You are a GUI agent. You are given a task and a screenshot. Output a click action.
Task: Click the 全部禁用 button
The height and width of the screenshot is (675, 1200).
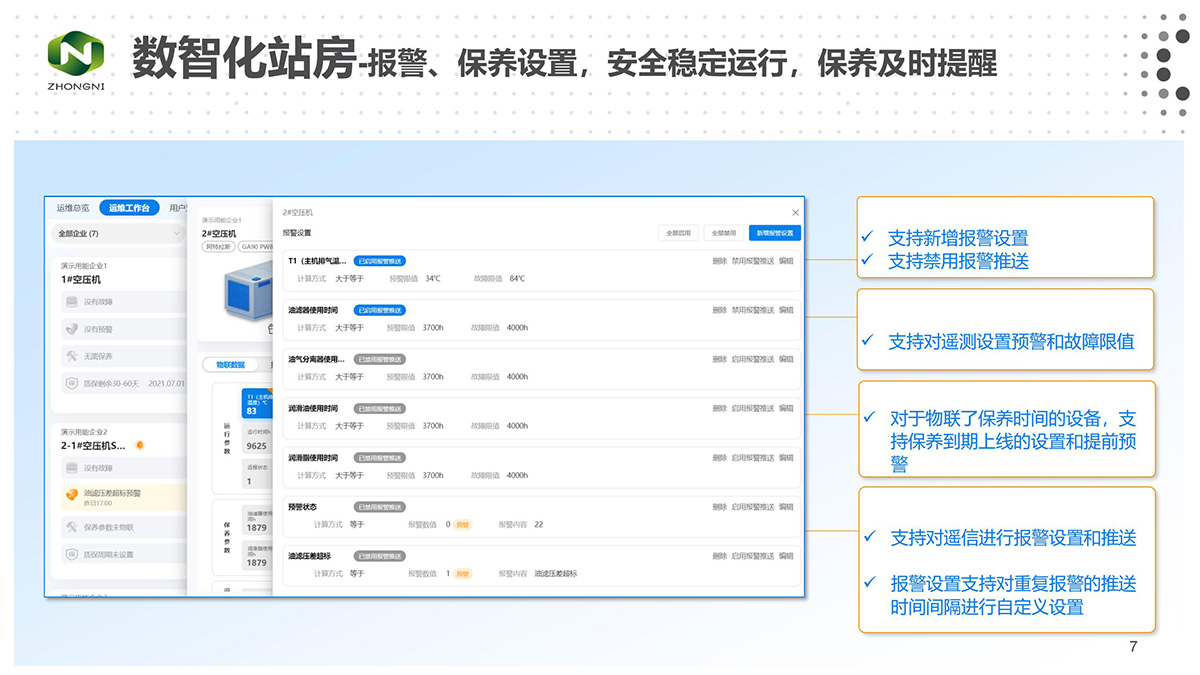722,233
